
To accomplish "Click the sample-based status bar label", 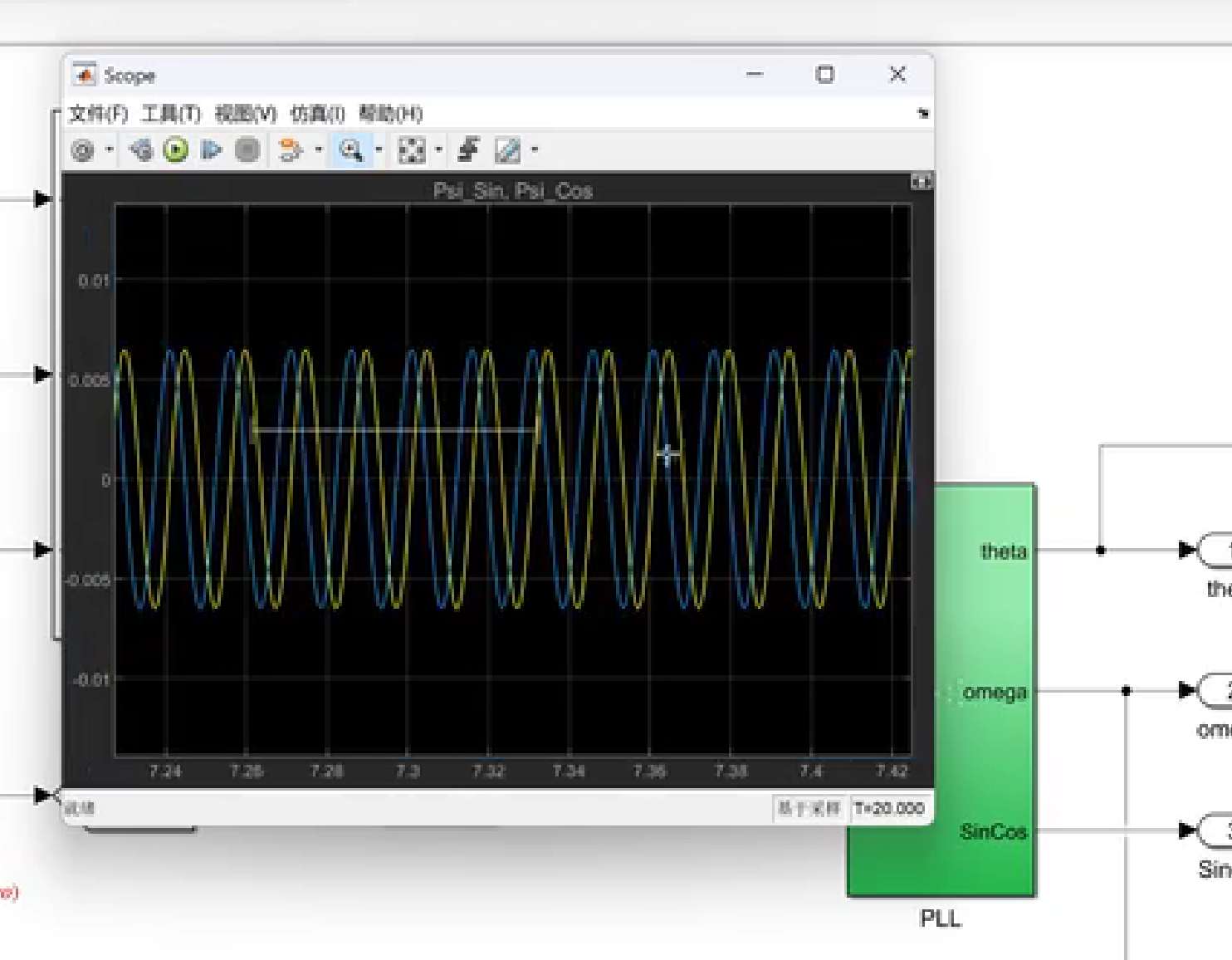I will [809, 808].
